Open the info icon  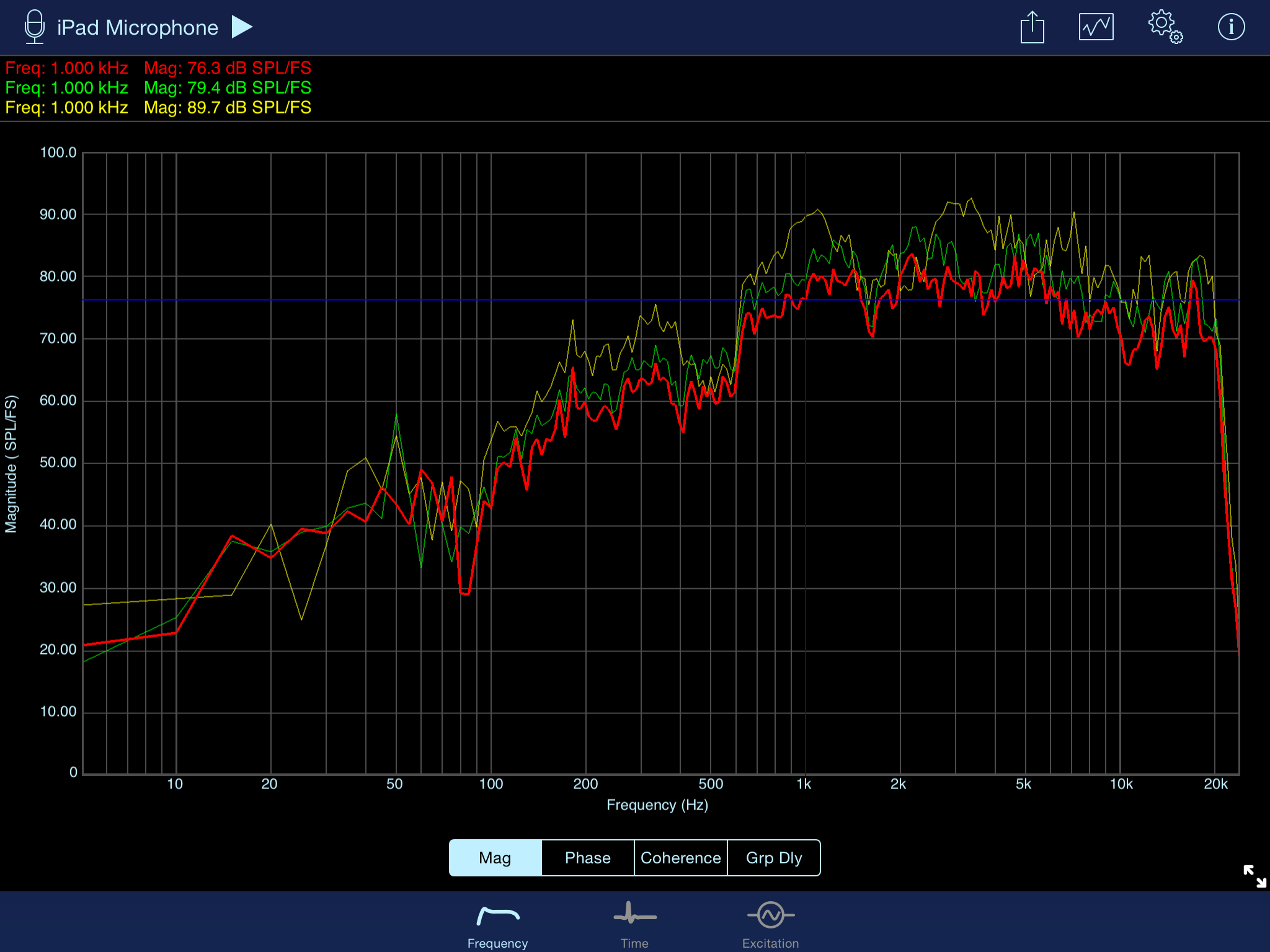[x=1231, y=27]
